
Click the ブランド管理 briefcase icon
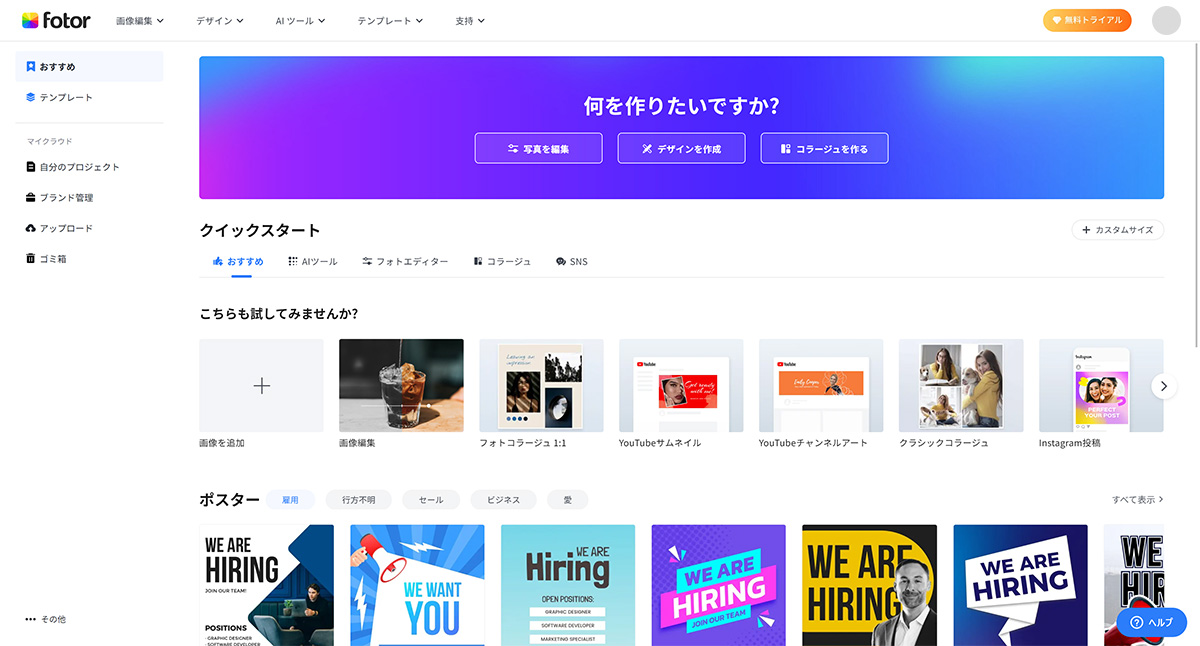[31, 198]
